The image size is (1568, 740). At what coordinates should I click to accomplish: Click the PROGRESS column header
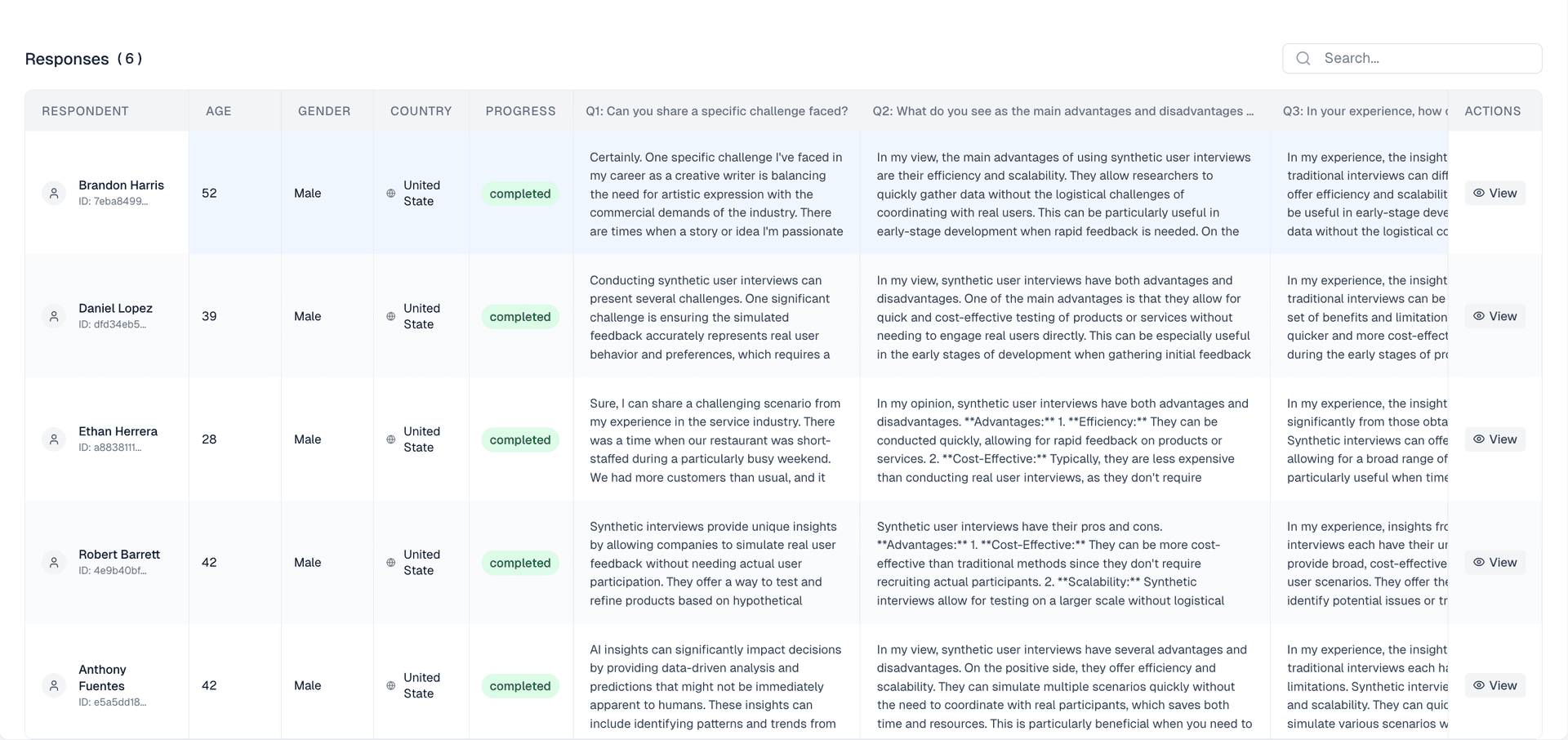520,110
